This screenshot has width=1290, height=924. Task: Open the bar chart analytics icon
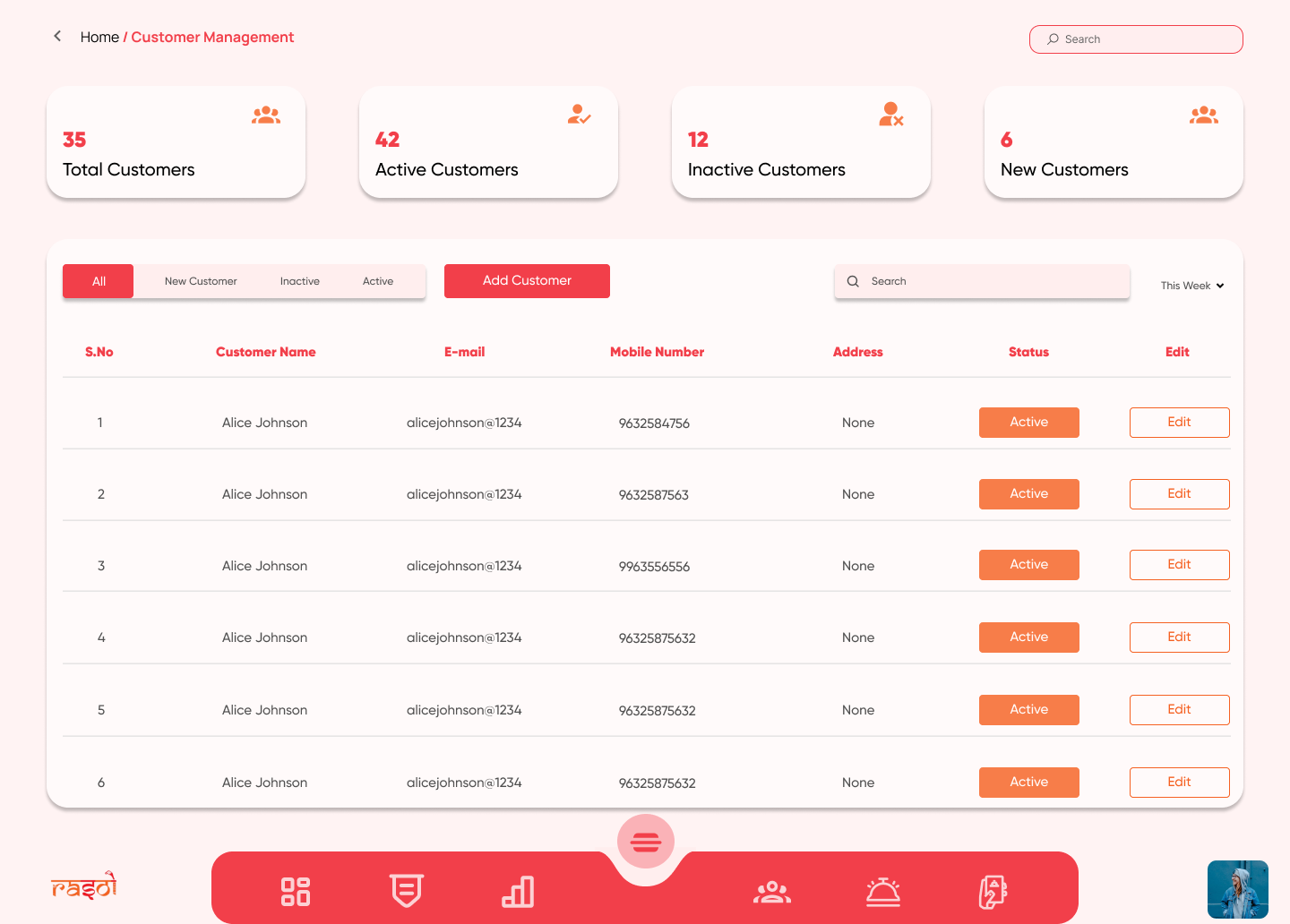click(518, 891)
